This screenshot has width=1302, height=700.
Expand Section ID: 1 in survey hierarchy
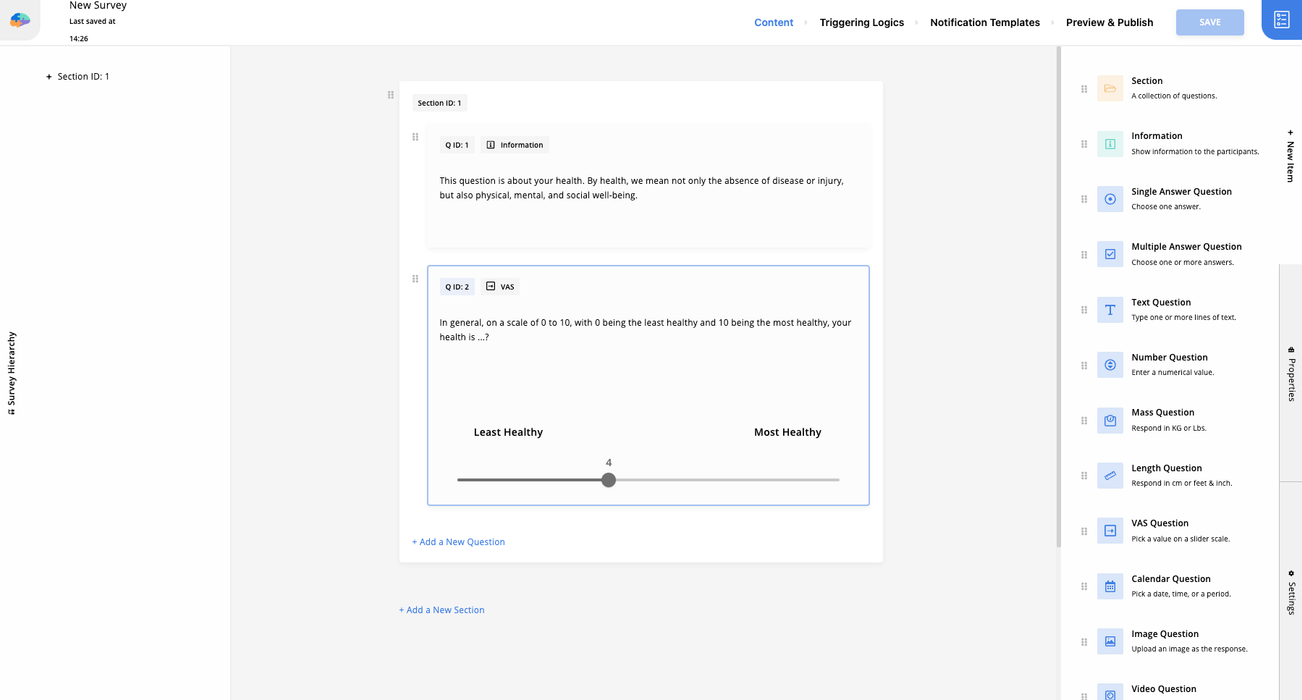click(47, 76)
